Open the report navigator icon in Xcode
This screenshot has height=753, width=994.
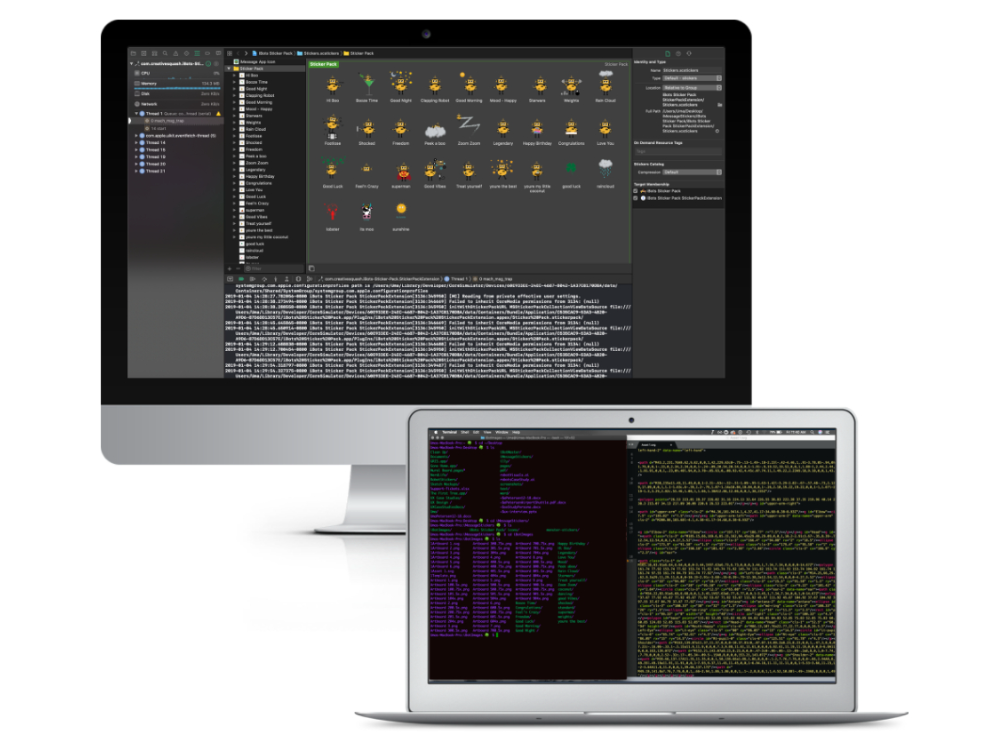[x=218, y=53]
